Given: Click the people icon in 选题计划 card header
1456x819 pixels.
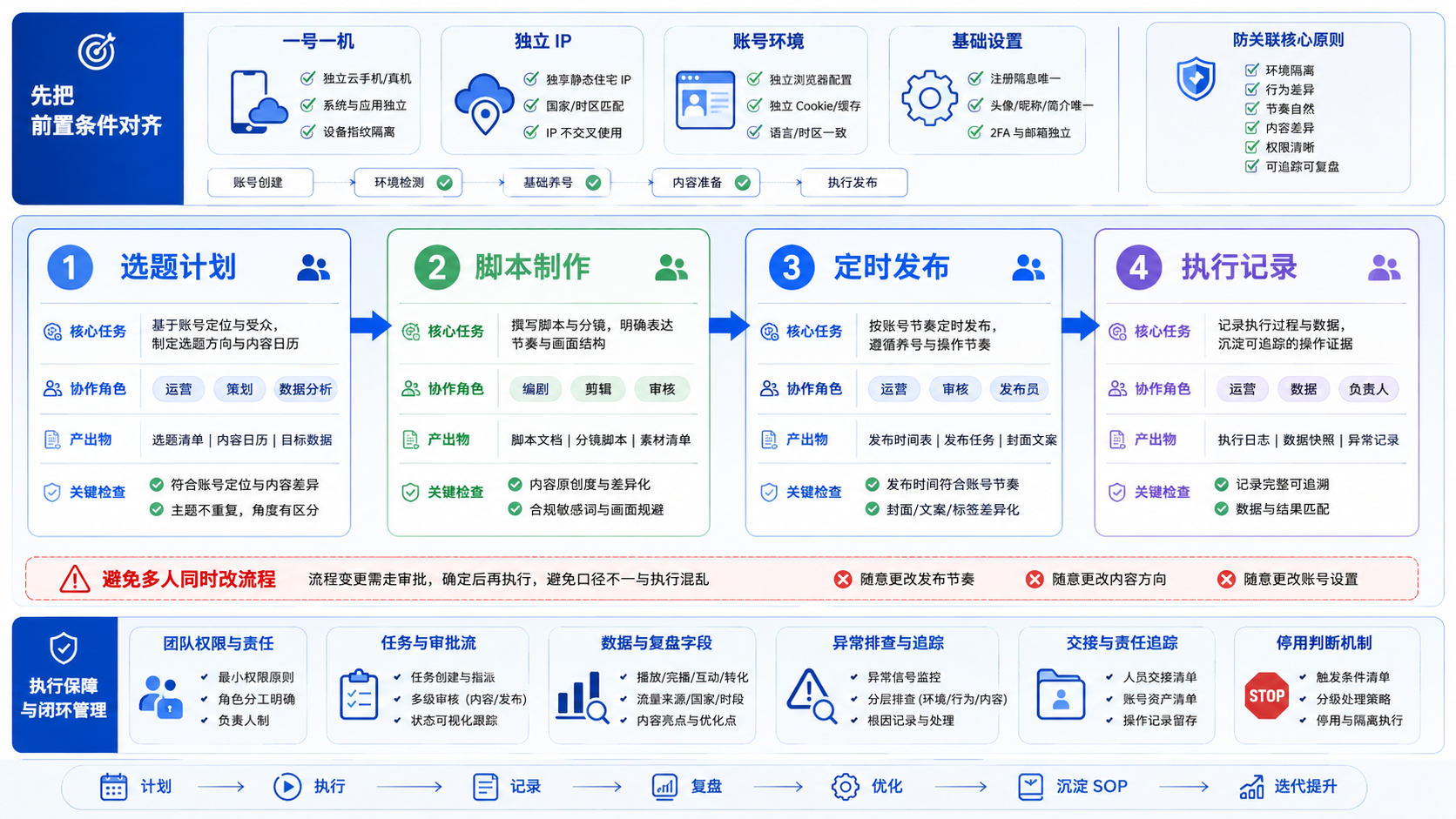Looking at the screenshot, I should pyautogui.click(x=313, y=267).
